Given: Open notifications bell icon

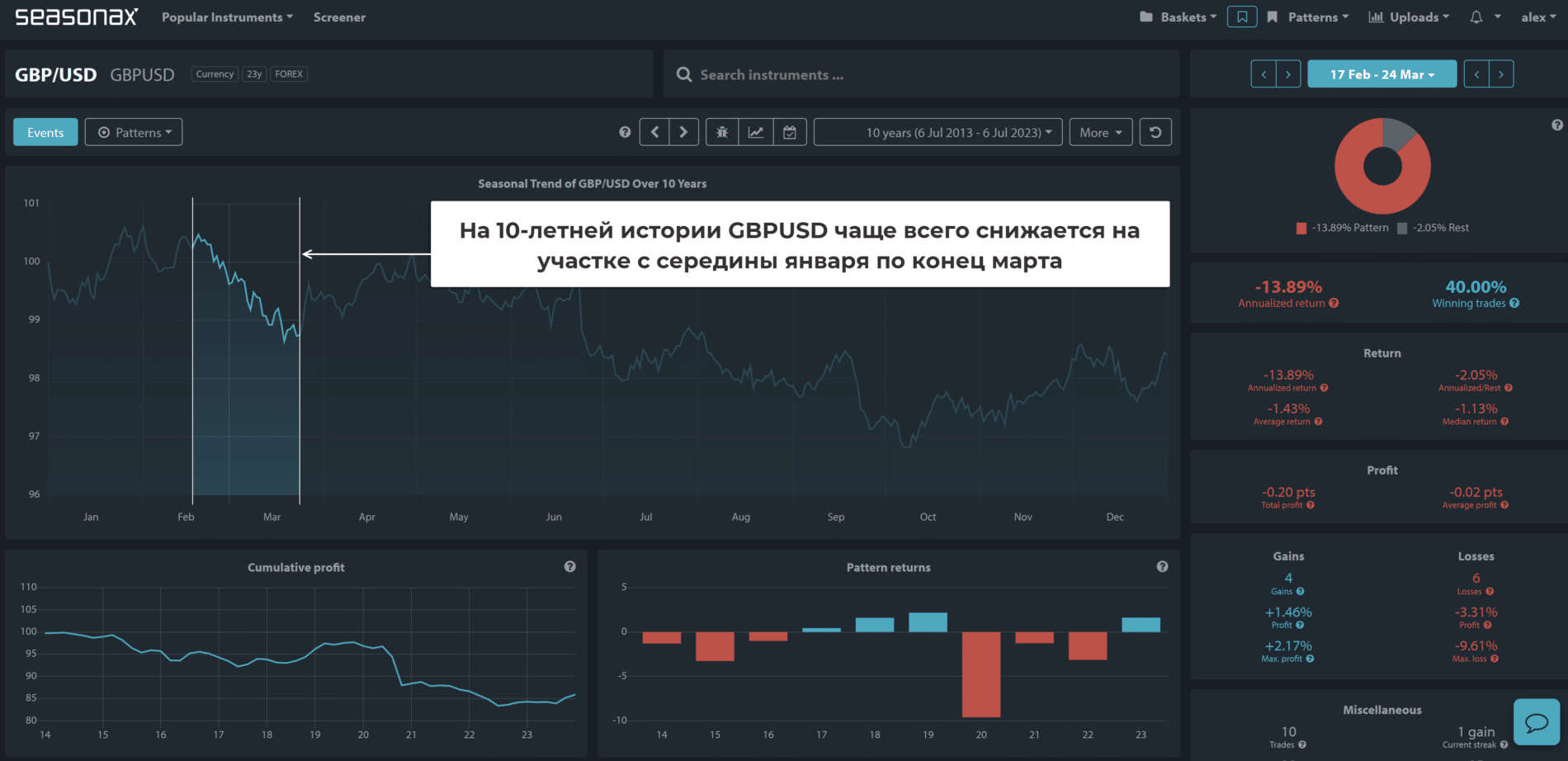Looking at the screenshot, I should 1476,17.
